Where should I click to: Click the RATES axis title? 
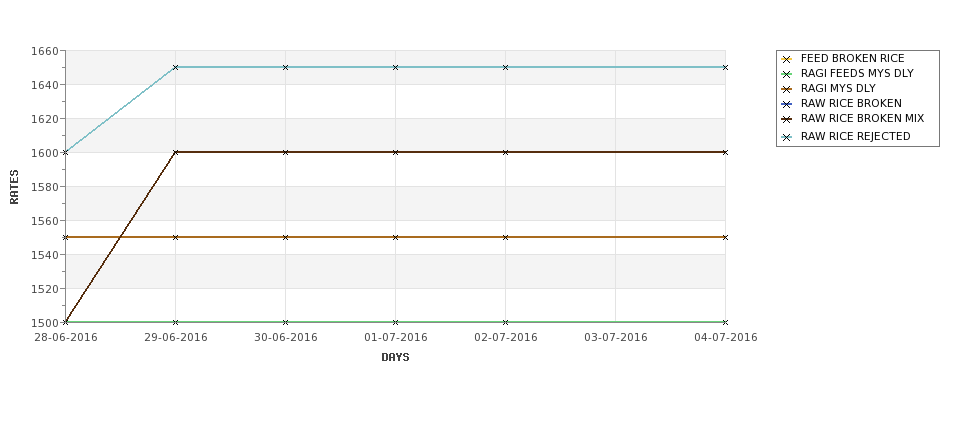coord(14,187)
